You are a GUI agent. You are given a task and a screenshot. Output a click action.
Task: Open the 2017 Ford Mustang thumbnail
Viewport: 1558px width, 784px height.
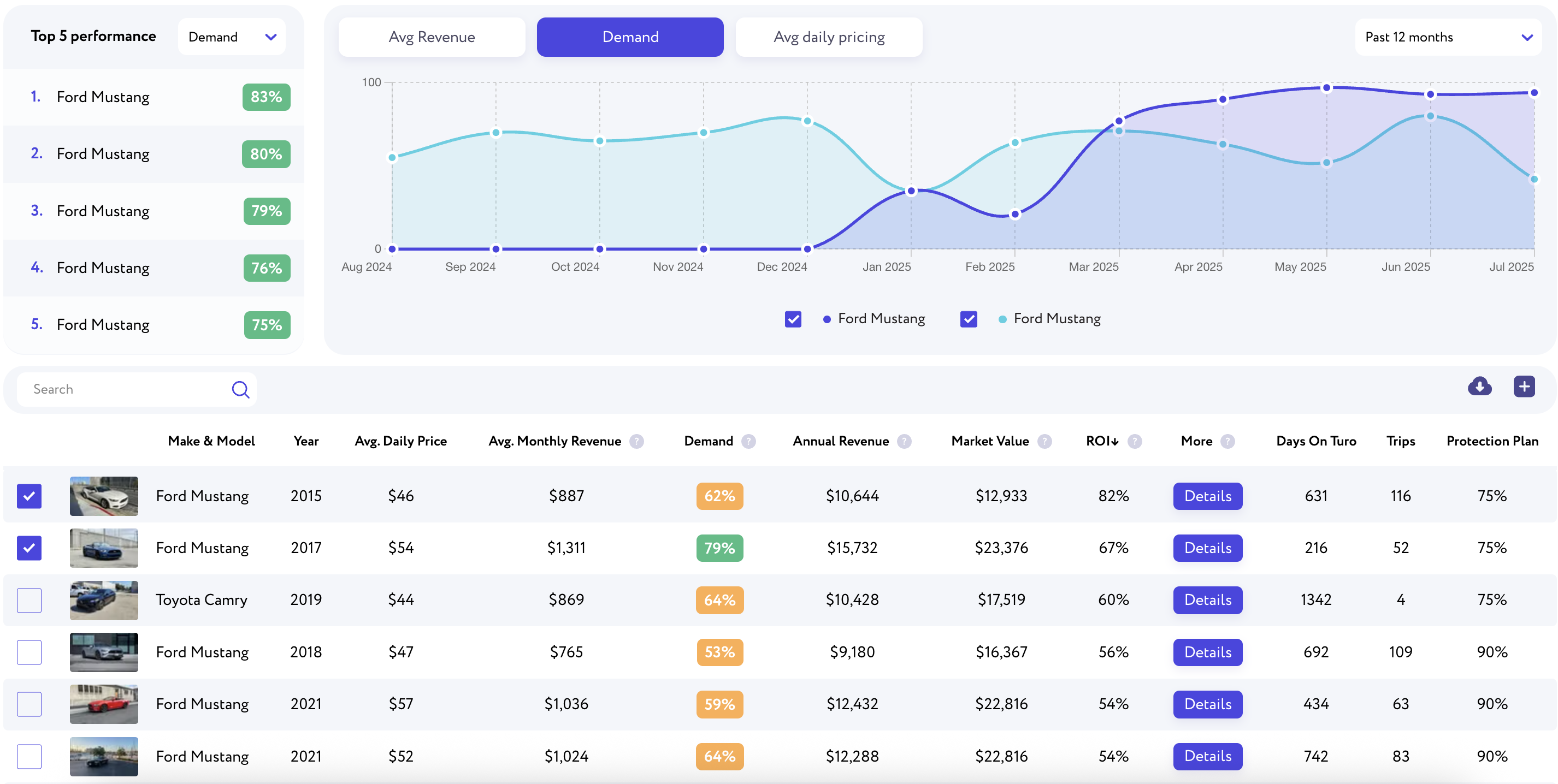[103, 548]
